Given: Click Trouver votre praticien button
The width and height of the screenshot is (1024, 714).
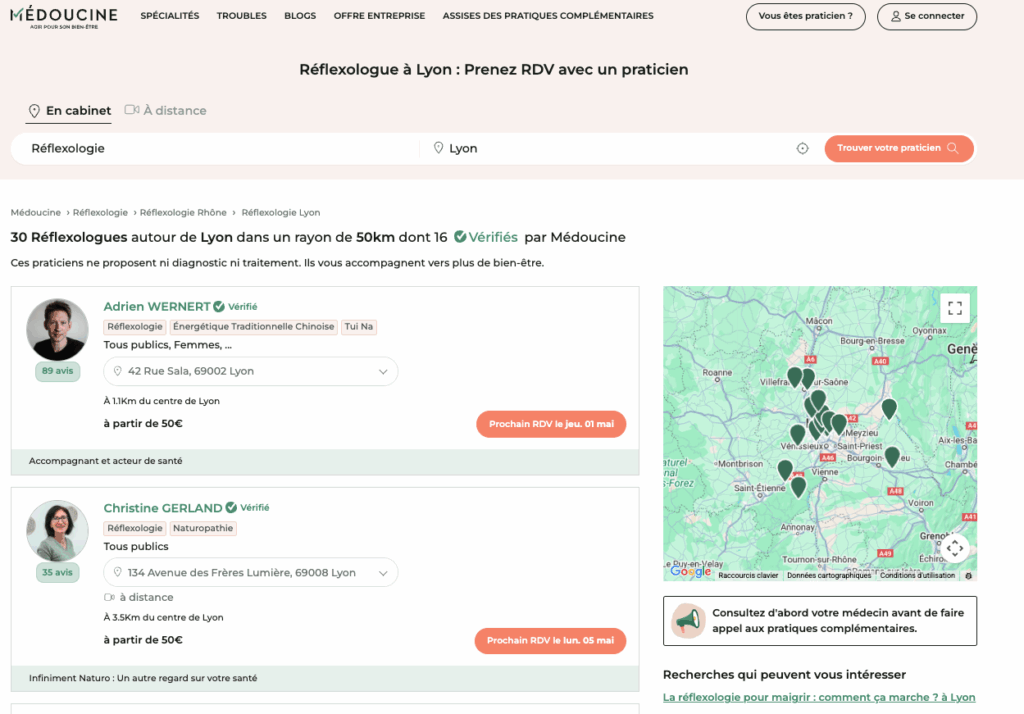Looking at the screenshot, I should 898,148.
